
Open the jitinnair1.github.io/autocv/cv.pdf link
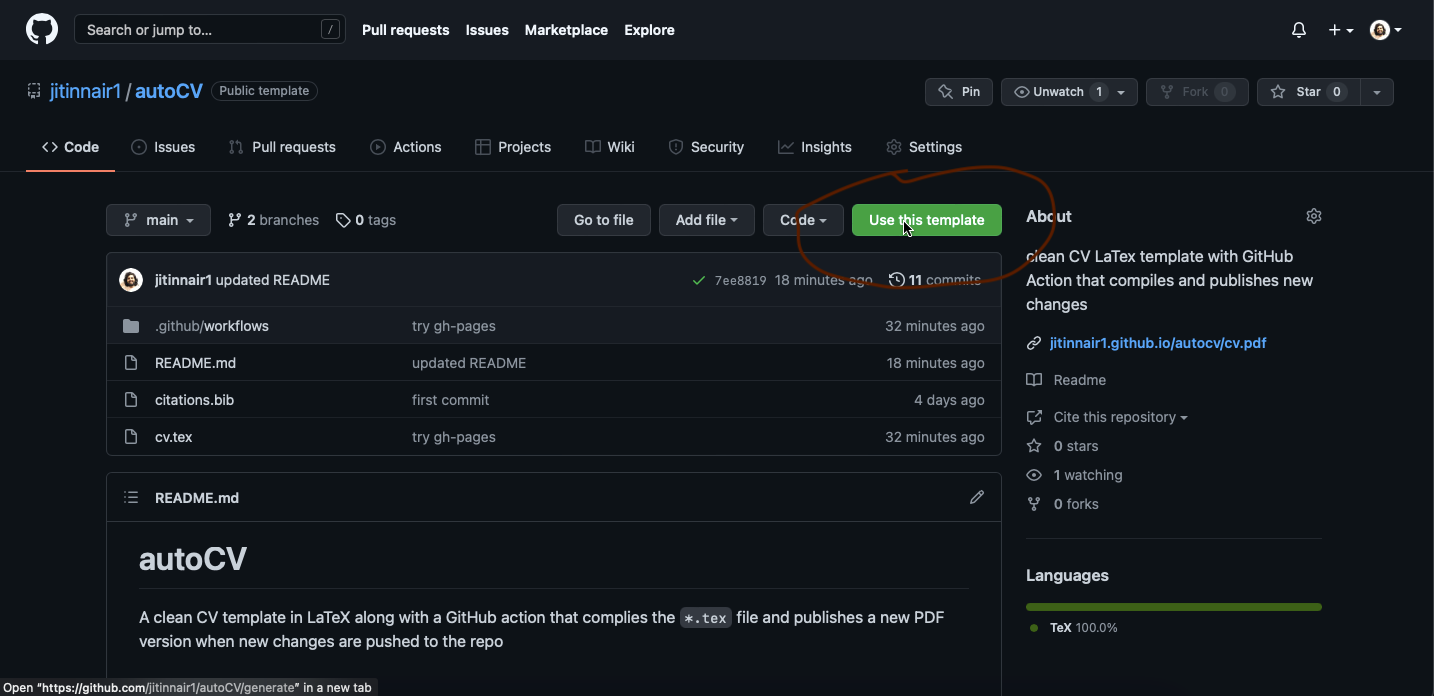coord(1158,343)
